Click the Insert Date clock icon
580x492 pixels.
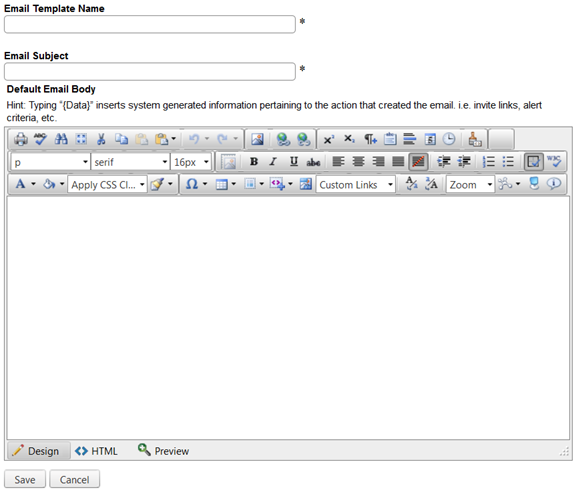pos(449,139)
